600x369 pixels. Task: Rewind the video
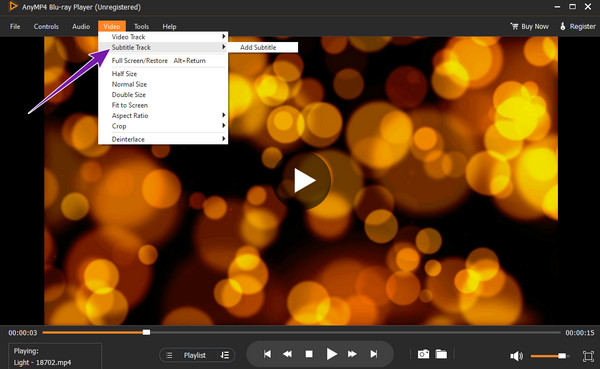coord(287,354)
